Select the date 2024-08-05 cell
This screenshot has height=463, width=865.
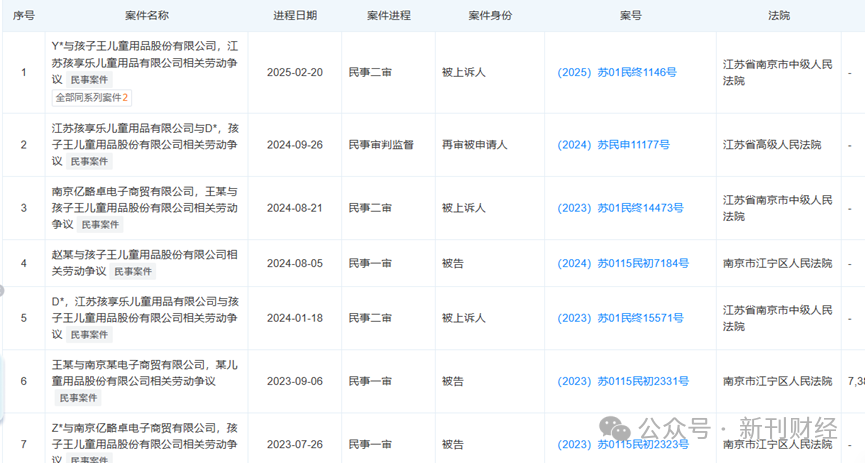(x=294, y=263)
